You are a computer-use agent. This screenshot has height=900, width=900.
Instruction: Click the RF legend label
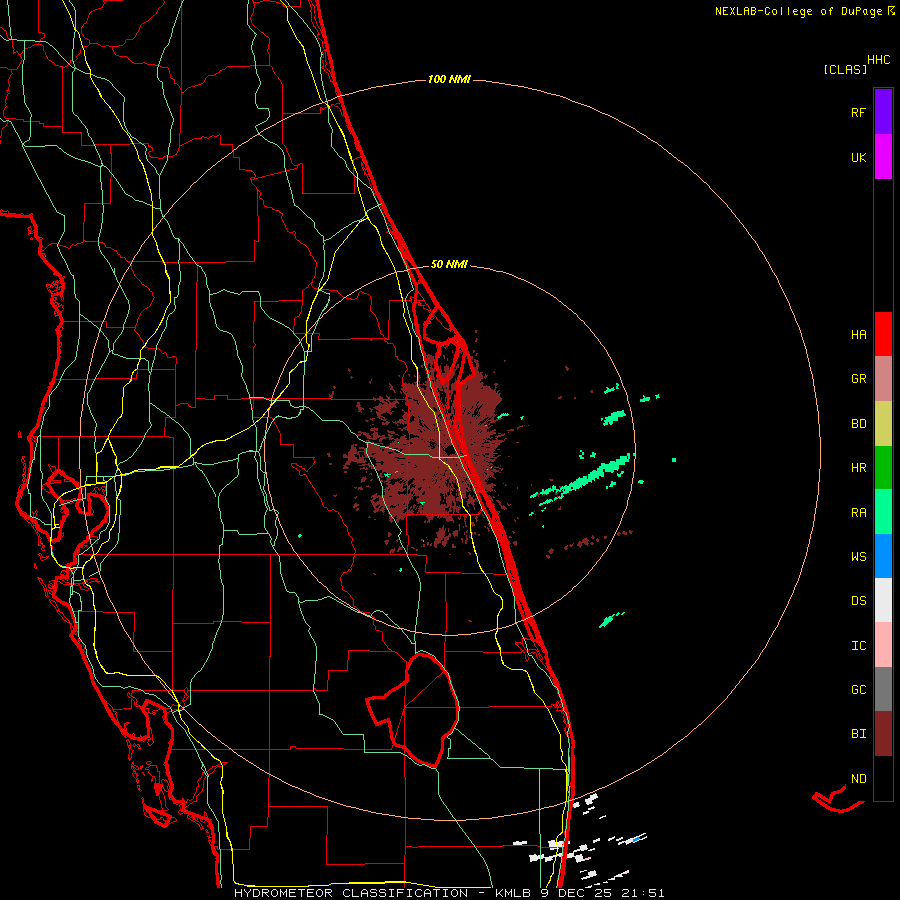(x=858, y=113)
